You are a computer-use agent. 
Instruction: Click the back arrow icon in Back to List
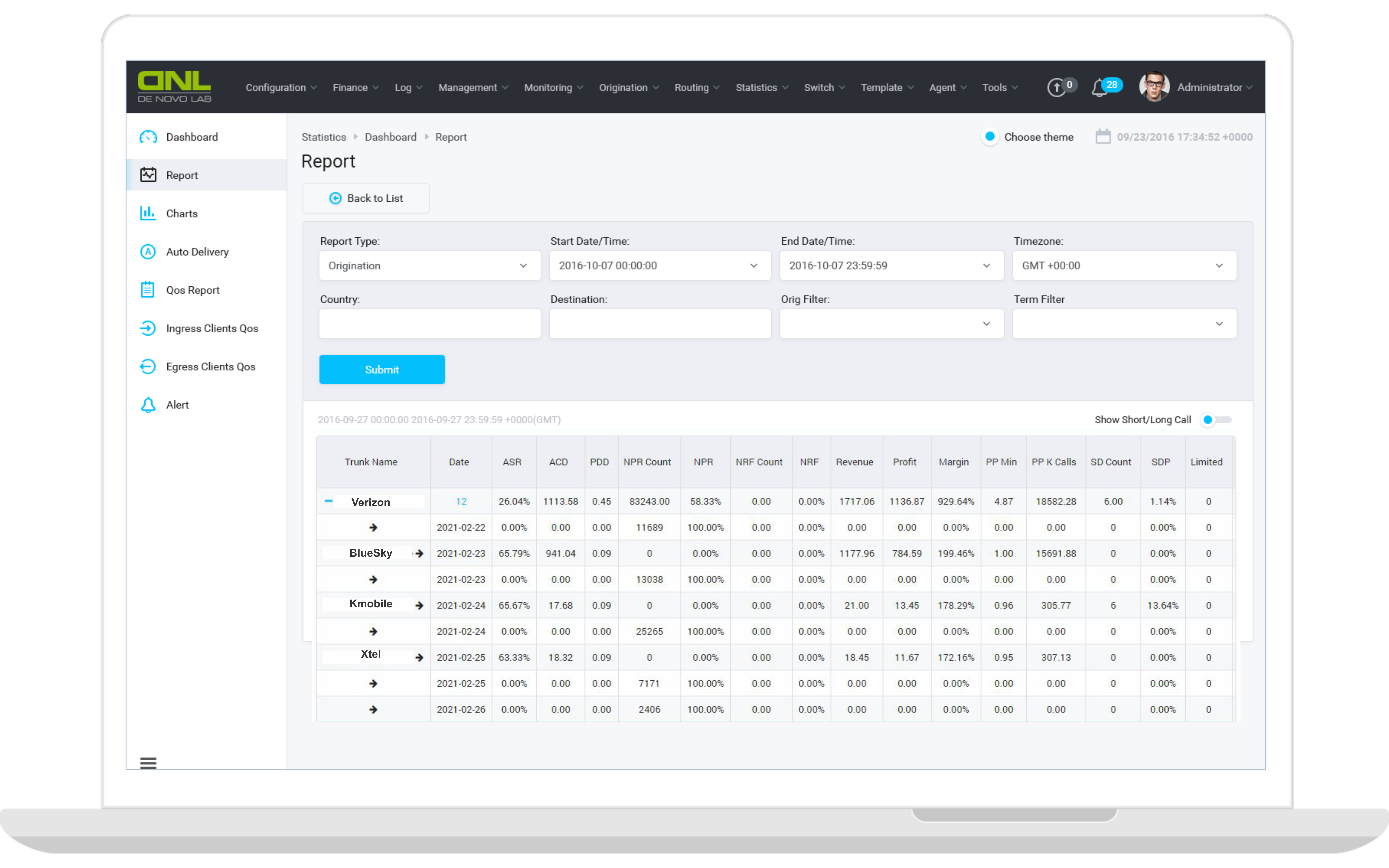pyautogui.click(x=335, y=198)
